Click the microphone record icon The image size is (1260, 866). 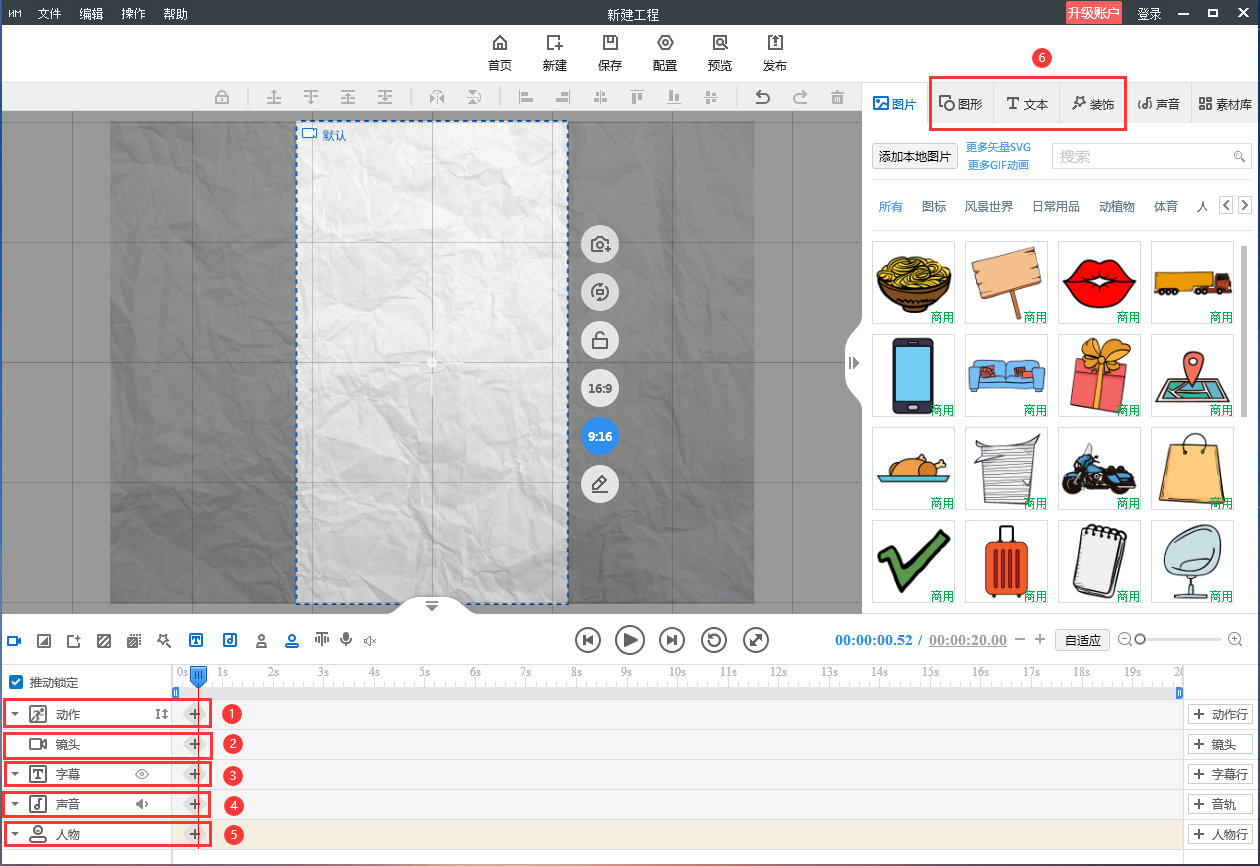tap(346, 640)
